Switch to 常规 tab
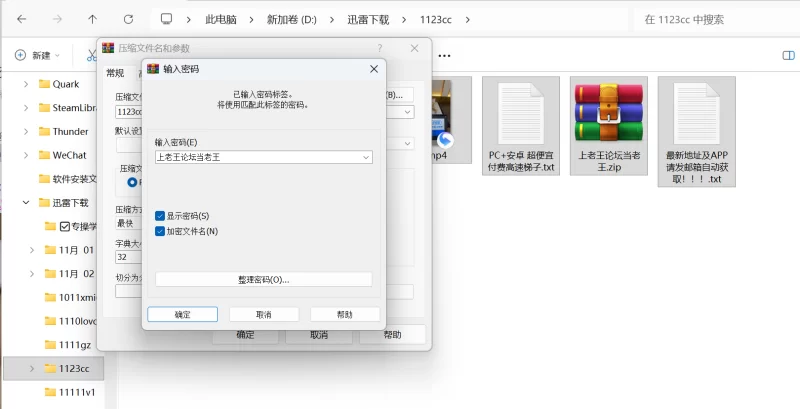 115,73
